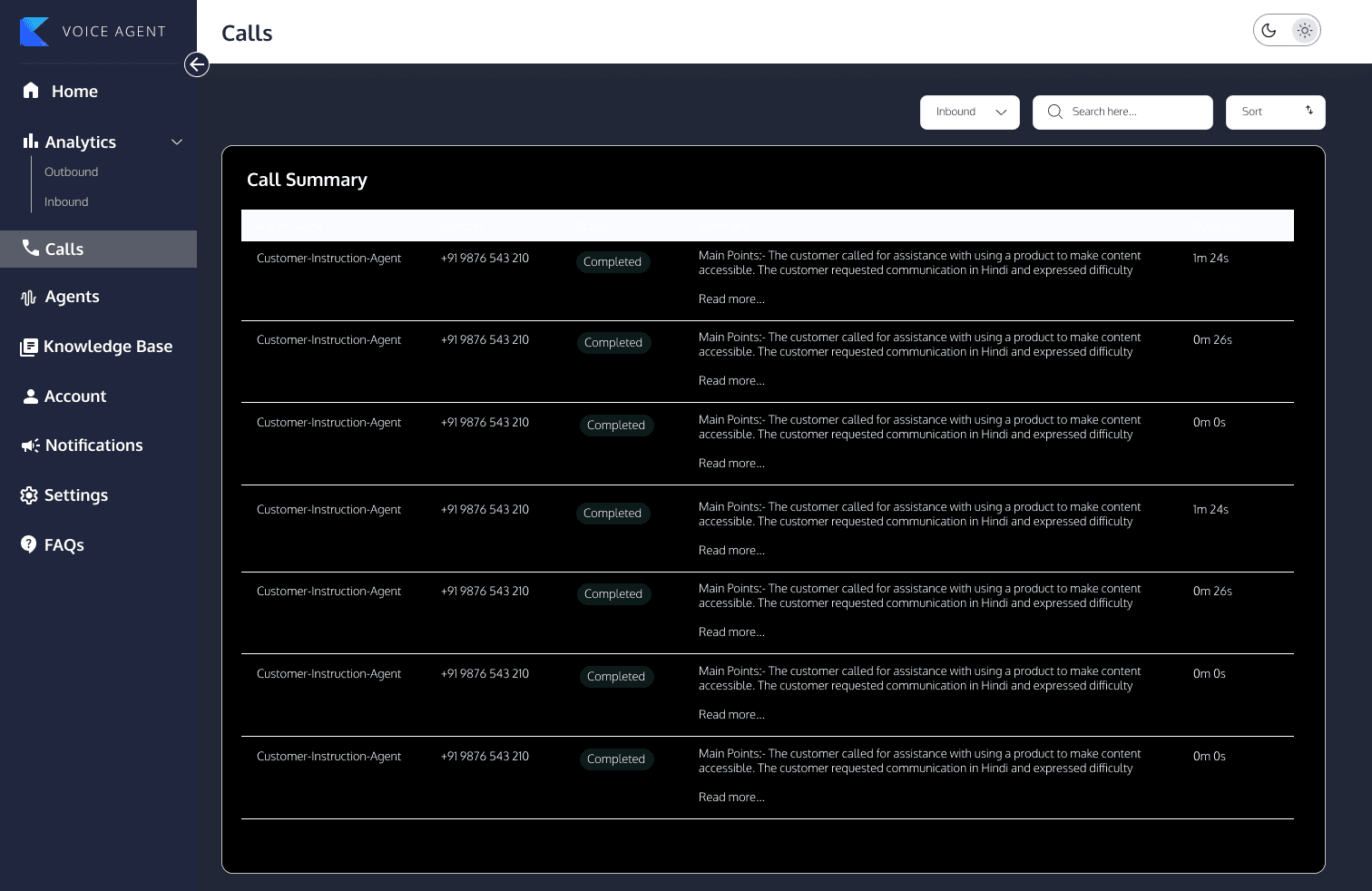Select the Agents waveform icon
The width and height of the screenshot is (1372, 891).
(x=30, y=297)
